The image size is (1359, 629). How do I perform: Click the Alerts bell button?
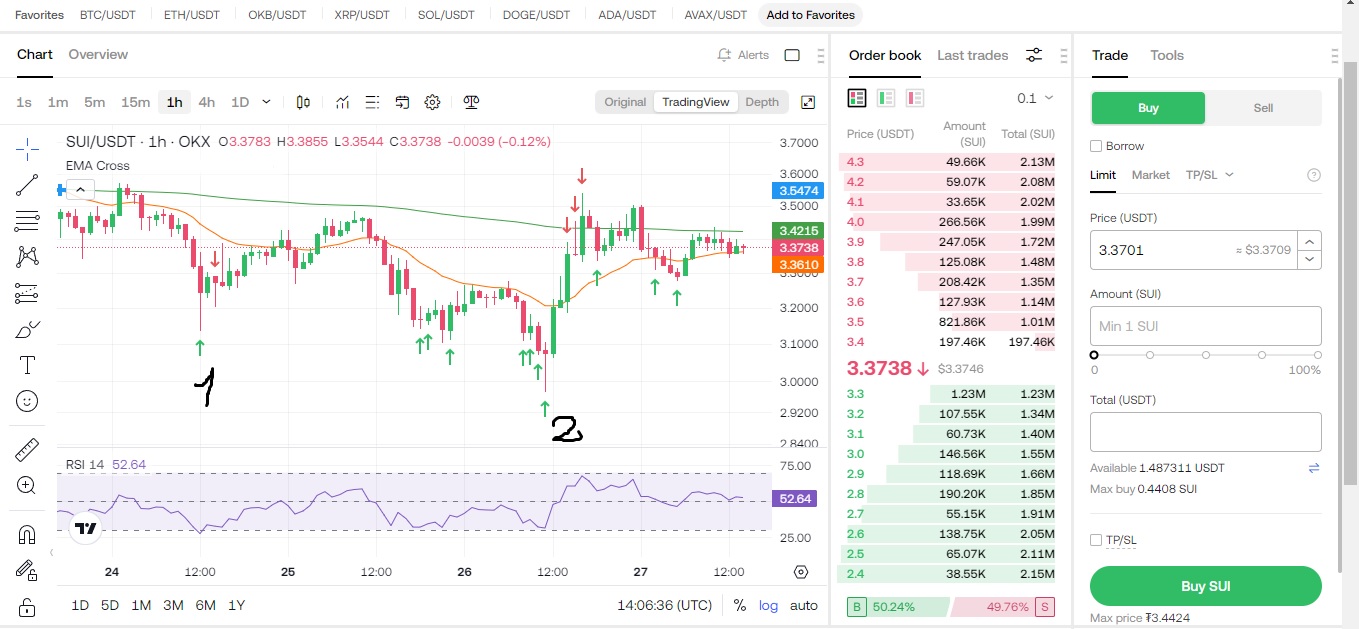tap(743, 55)
